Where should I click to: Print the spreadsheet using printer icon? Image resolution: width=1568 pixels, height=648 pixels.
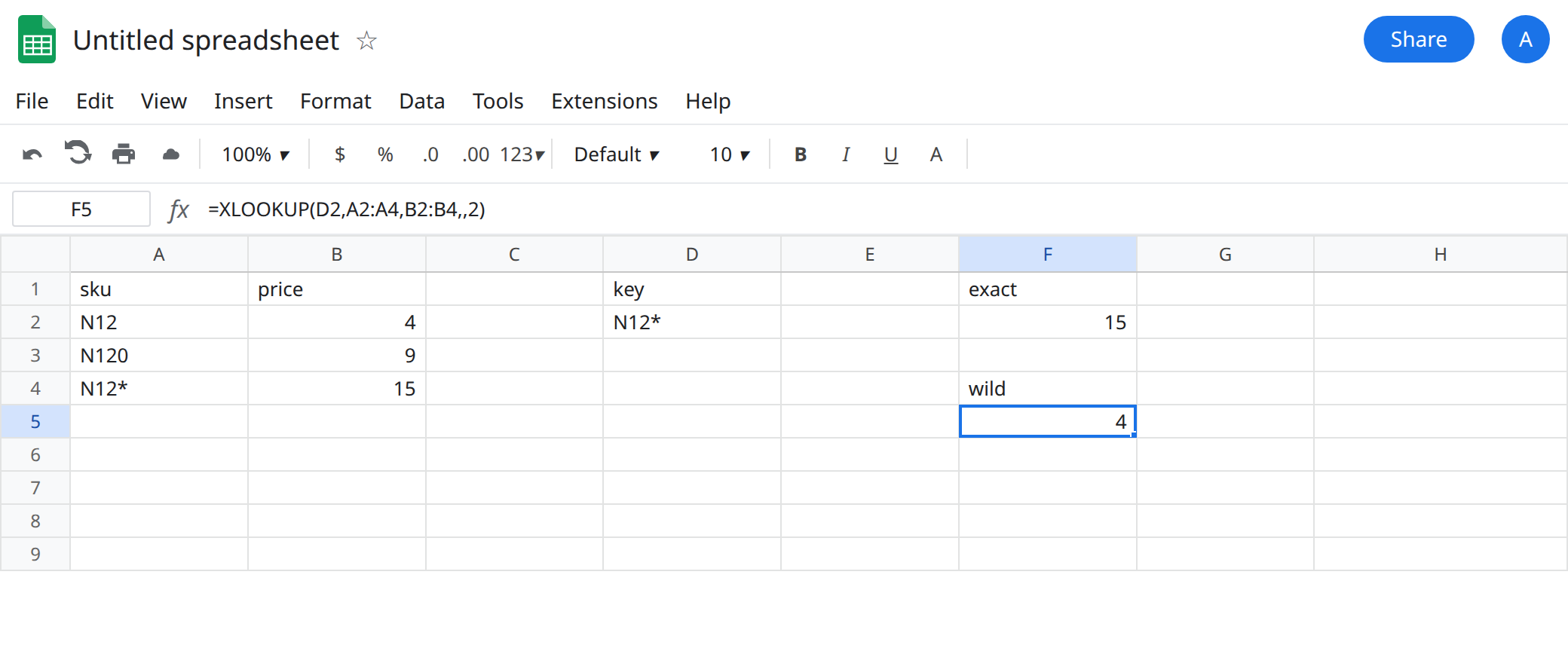click(x=124, y=154)
